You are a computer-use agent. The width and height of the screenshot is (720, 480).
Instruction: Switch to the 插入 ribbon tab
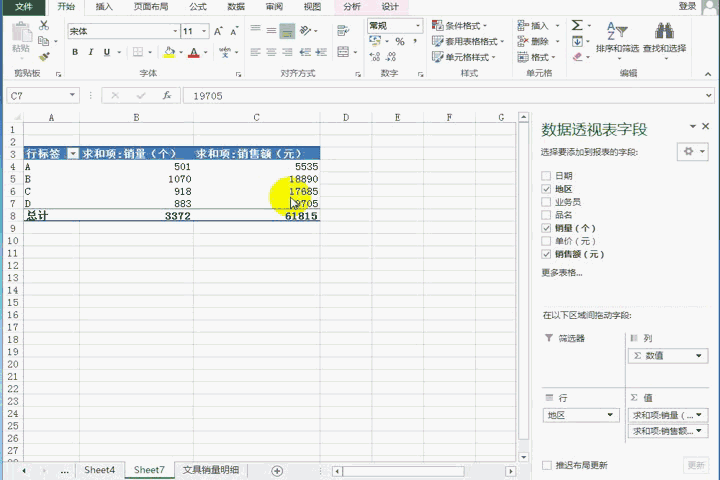pos(104,6)
